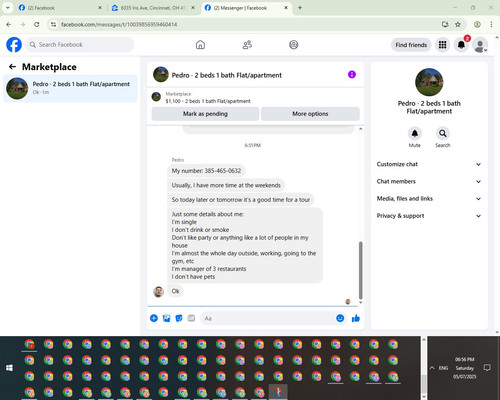Click the Search Facebook field

(x=80, y=45)
